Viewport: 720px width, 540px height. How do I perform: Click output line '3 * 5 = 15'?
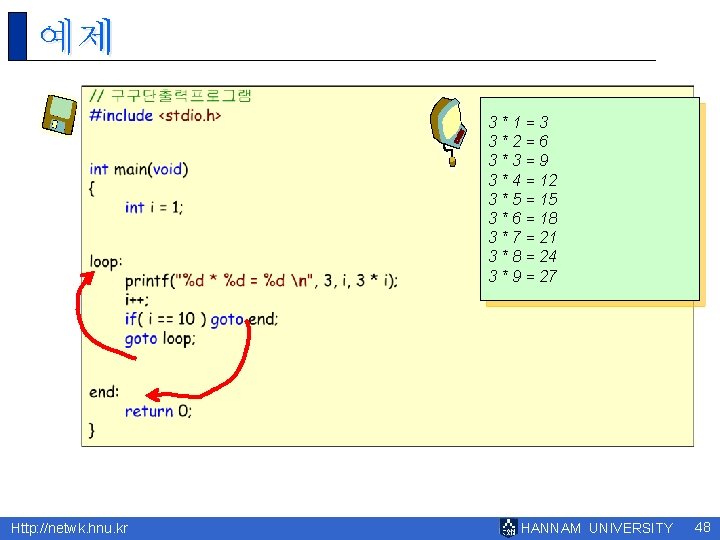523,199
